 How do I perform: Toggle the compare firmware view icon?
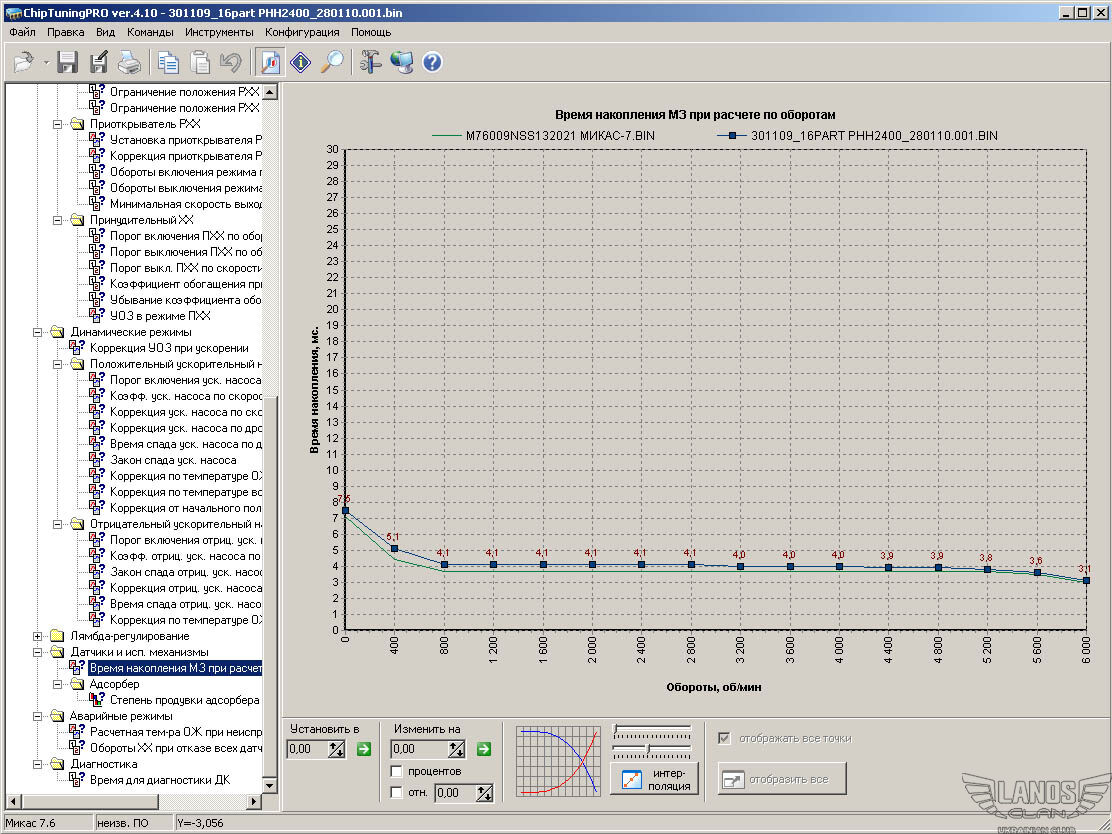tap(270, 62)
